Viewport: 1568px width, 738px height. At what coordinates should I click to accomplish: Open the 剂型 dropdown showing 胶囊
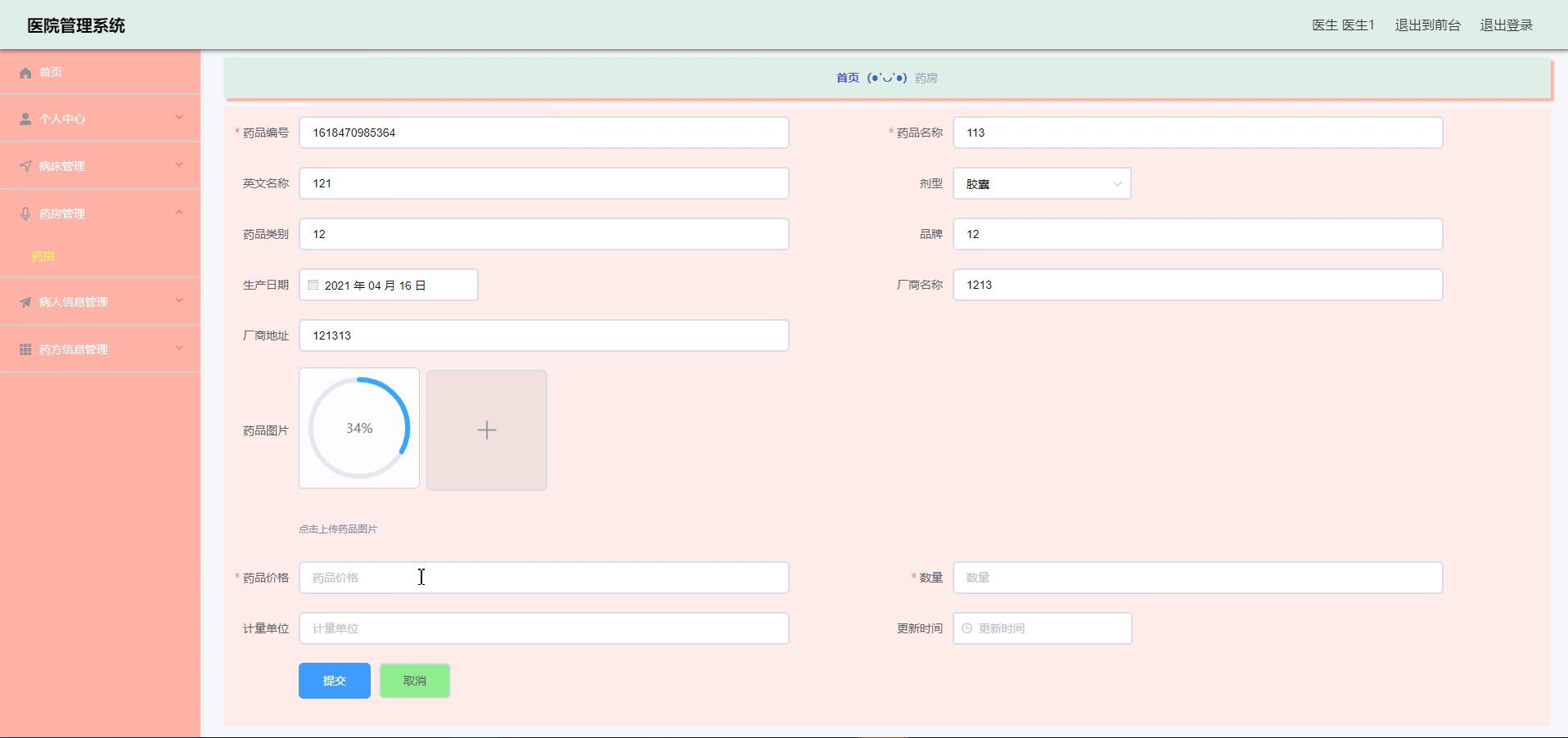[x=1041, y=184]
